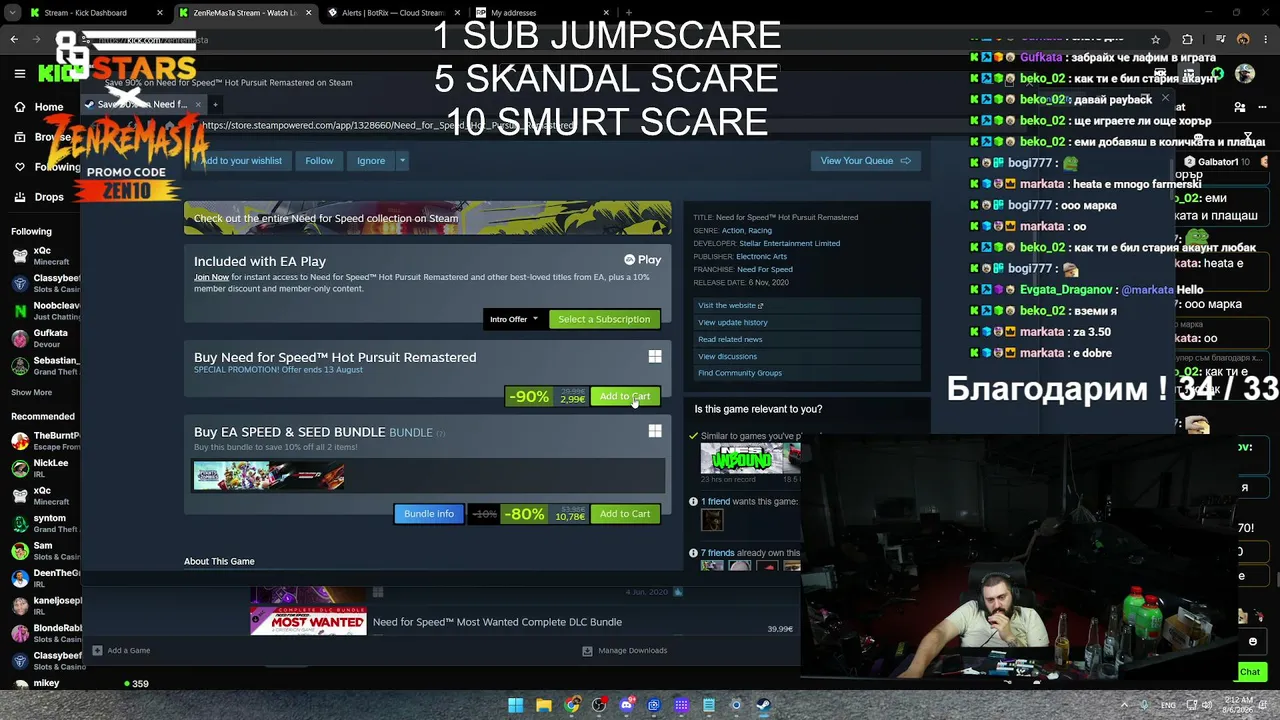Image resolution: width=1280 pixels, height=720 pixels.
Task: Open a new browser tab
Action: [628, 13]
